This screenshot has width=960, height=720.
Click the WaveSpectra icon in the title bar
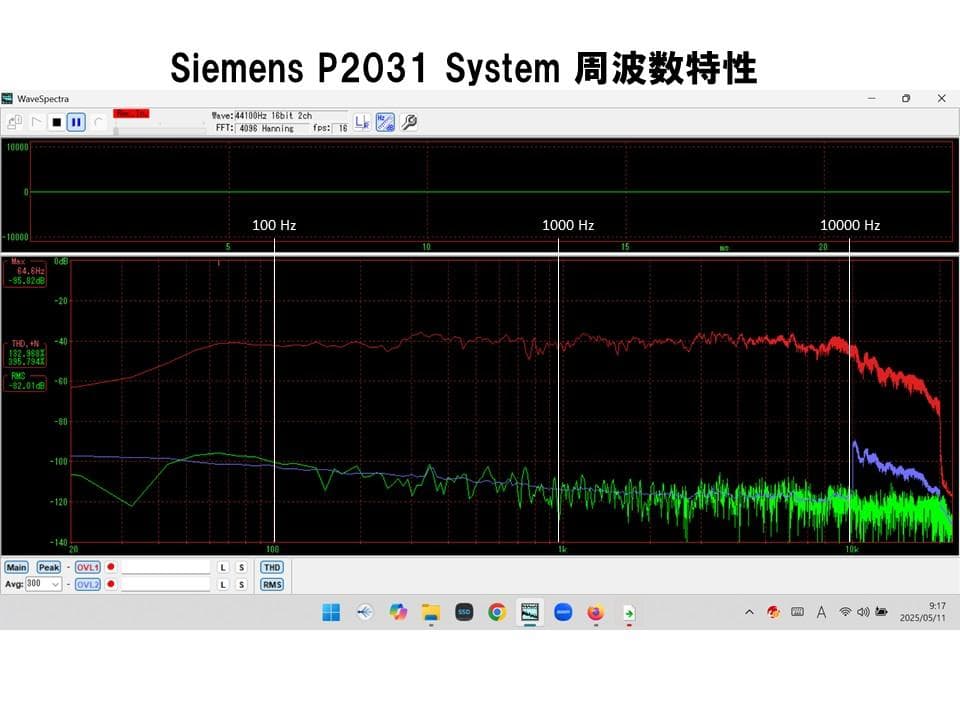click(8, 98)
